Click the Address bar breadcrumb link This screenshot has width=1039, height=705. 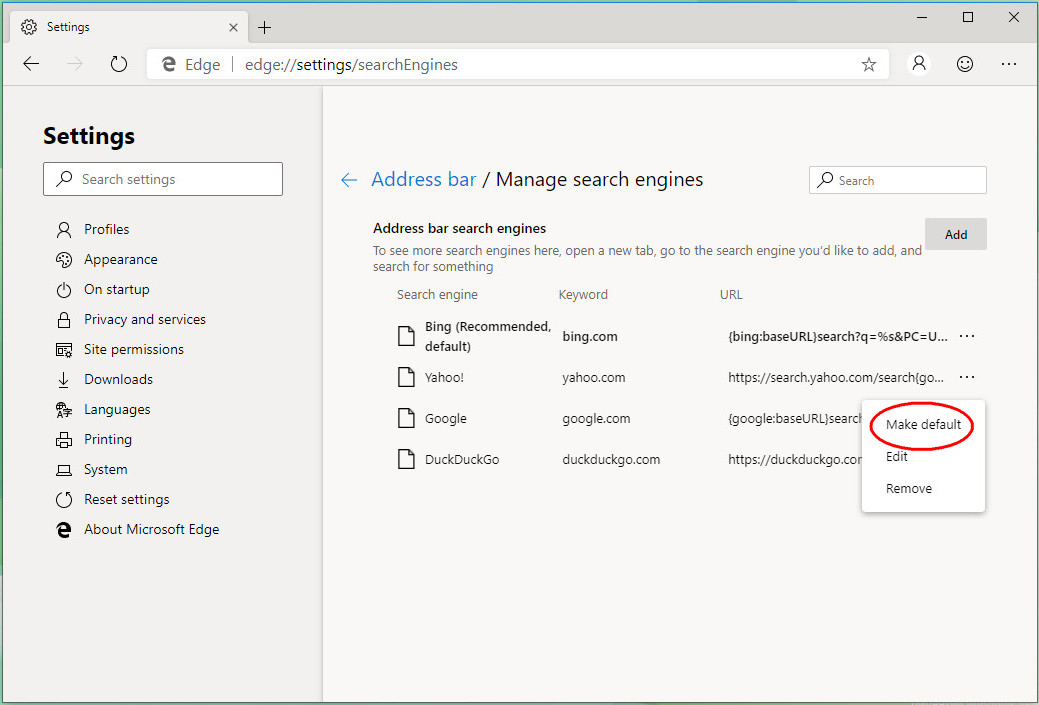tap(424, 180)
